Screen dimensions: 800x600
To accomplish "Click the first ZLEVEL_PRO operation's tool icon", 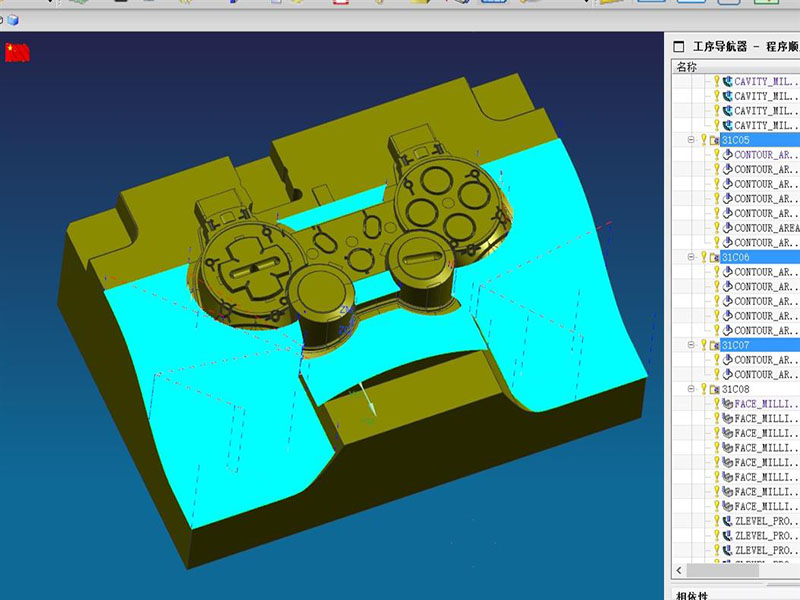I will click(x=727, y=521).
